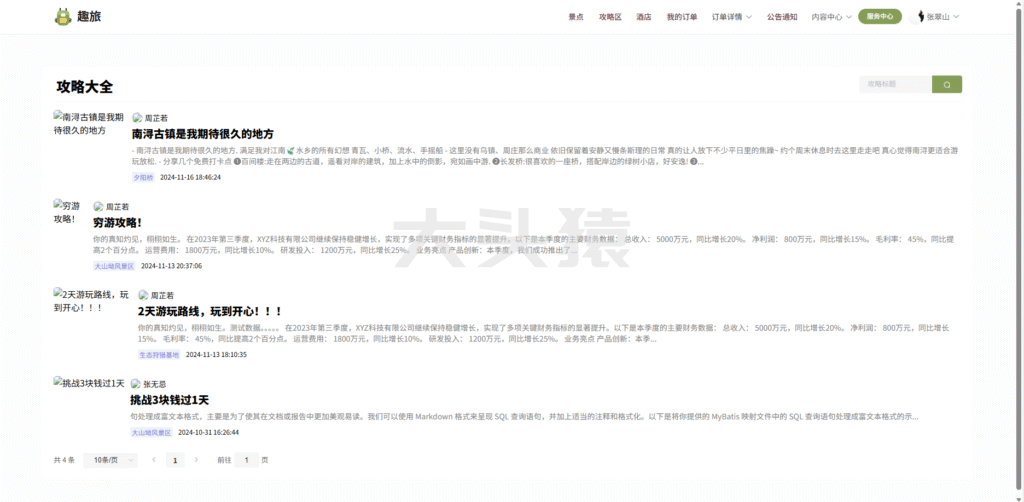Viewport: 1024px width, 502px height.
Task: Click the 生态狩猎基地 tag
Action: click(159, 354)
